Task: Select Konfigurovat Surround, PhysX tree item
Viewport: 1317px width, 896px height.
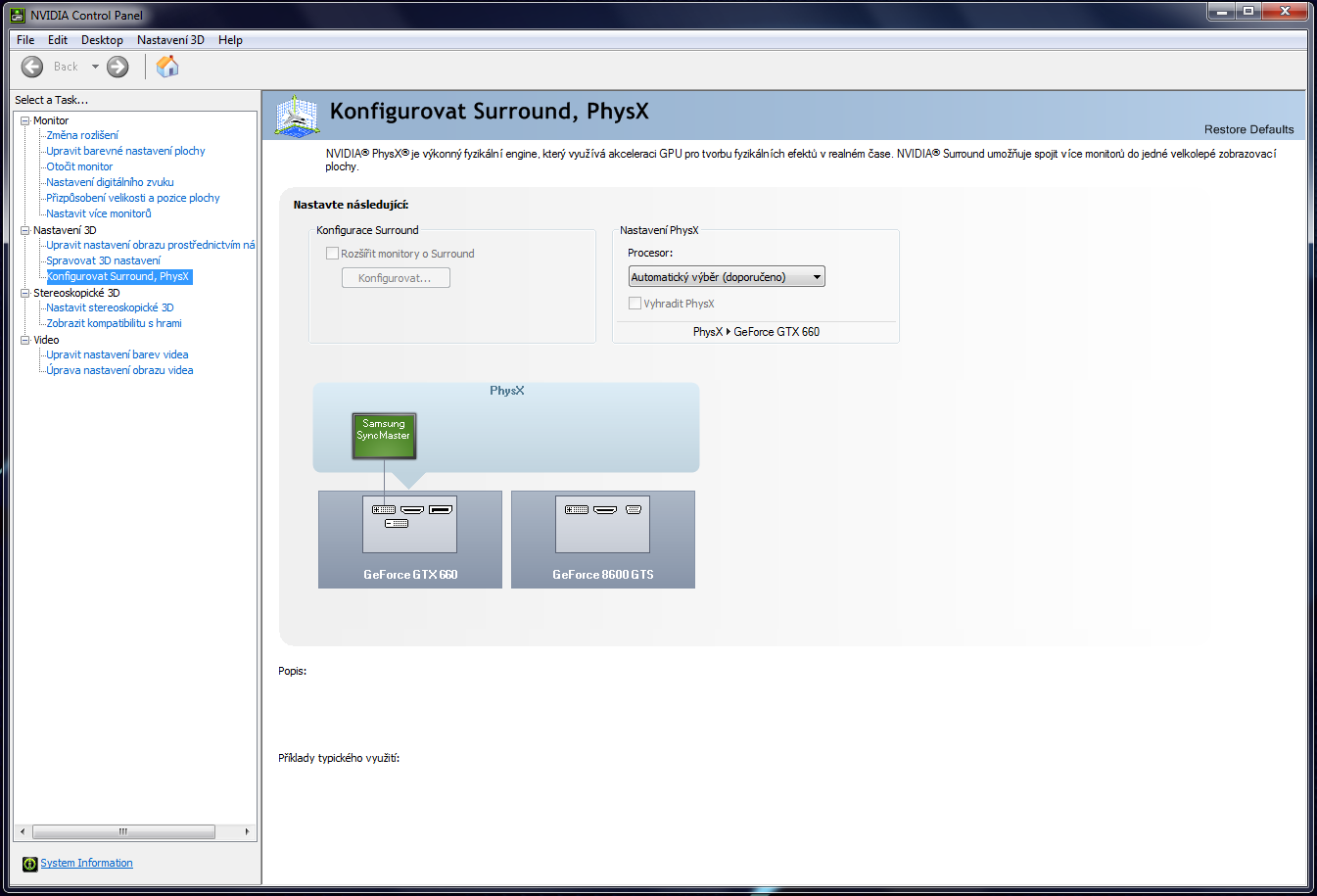Action: pyautogui.click(x=118, y=276)
